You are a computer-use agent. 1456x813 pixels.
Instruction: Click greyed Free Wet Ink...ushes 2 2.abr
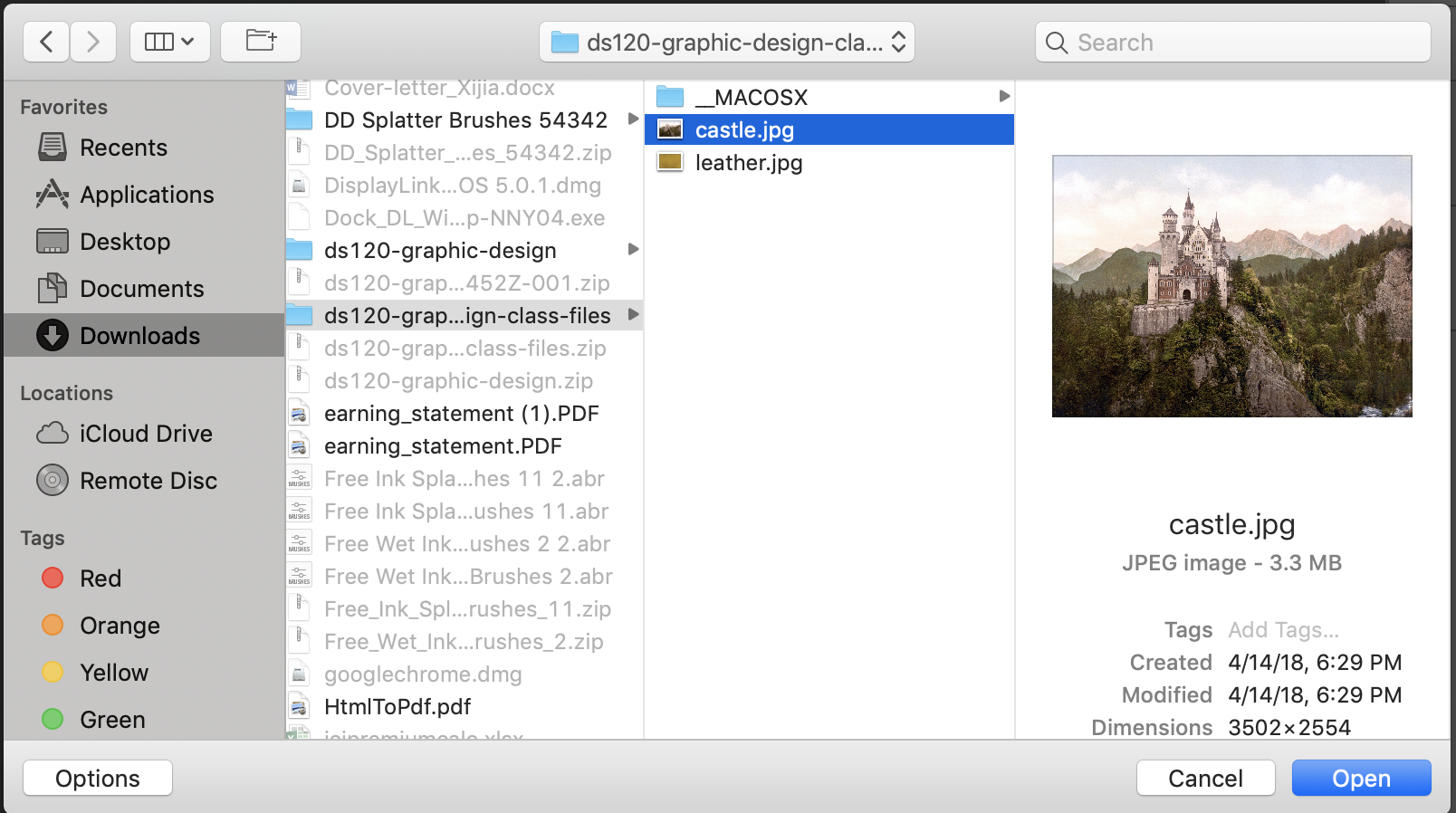(x=464, y=544)
